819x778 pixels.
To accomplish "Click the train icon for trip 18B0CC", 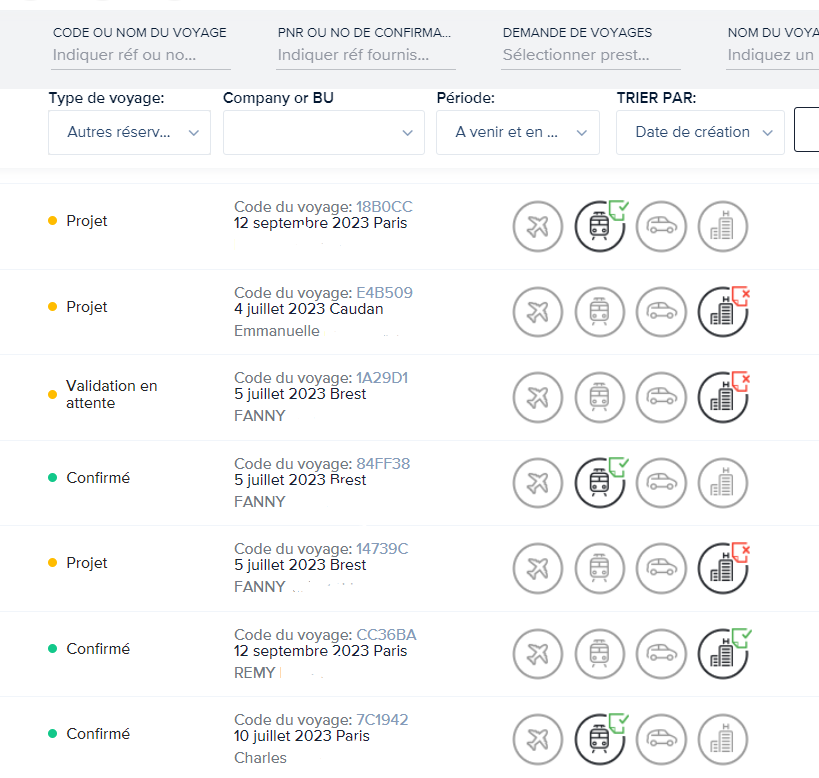I will [599, 226].
